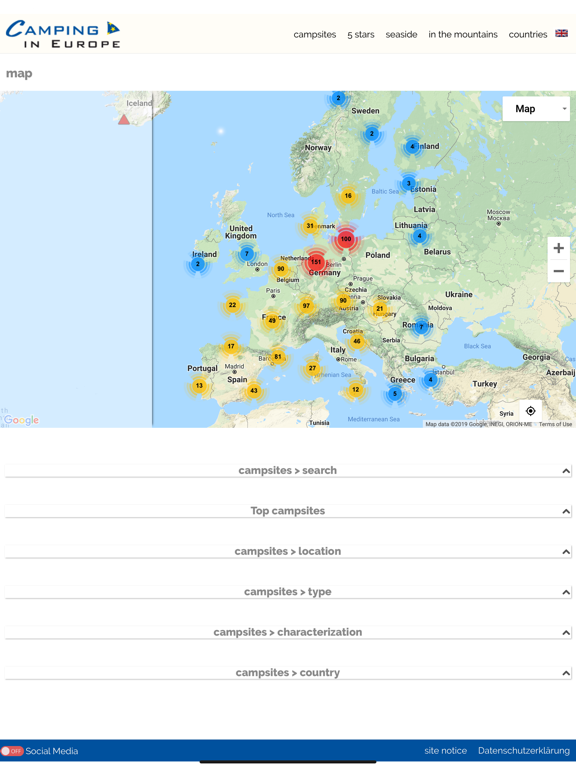
Task: Open the campsites menu item
Action: (x=315, y=34)
